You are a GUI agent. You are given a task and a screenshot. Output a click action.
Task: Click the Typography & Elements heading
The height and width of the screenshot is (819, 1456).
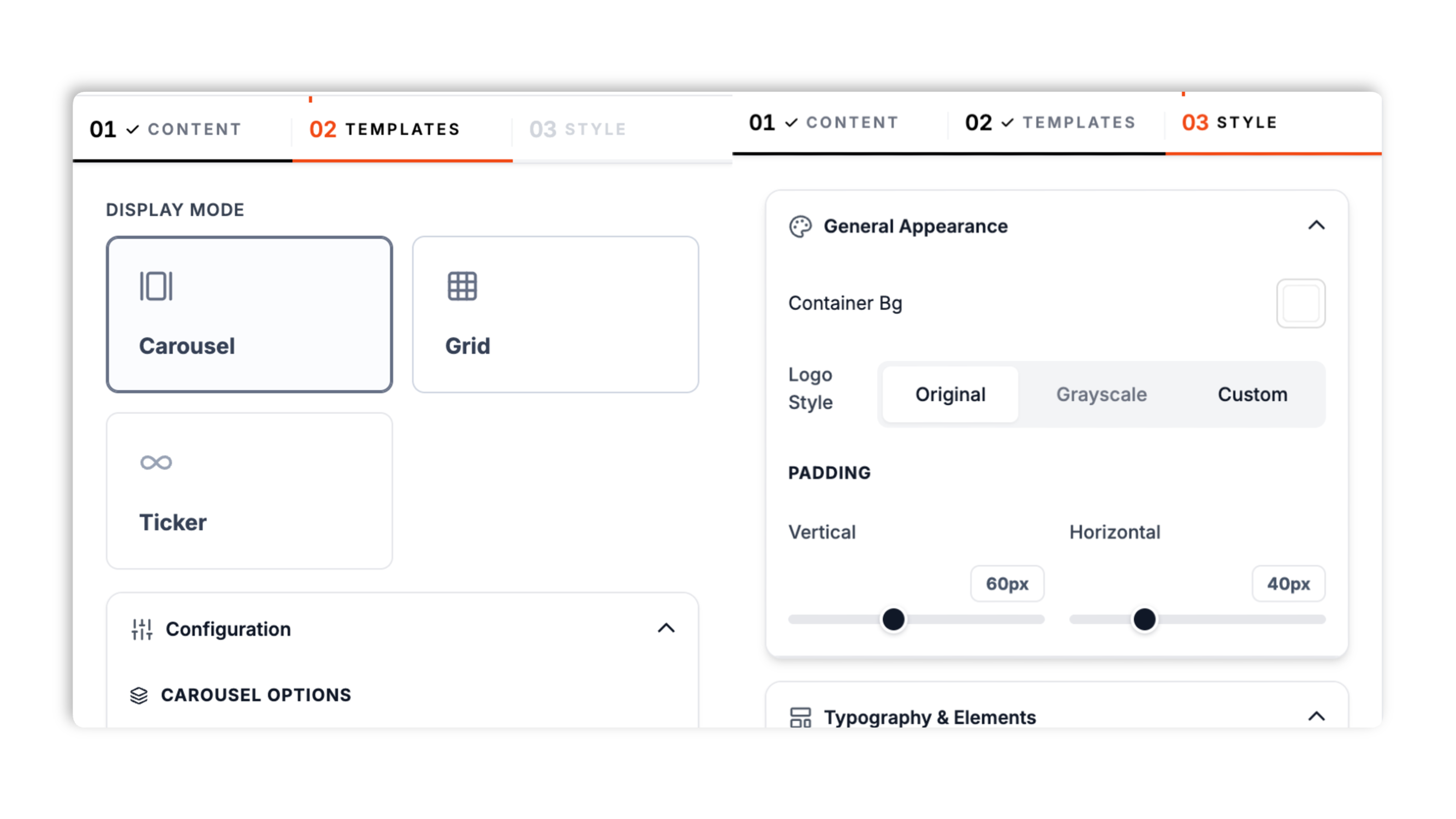[930, 718]
